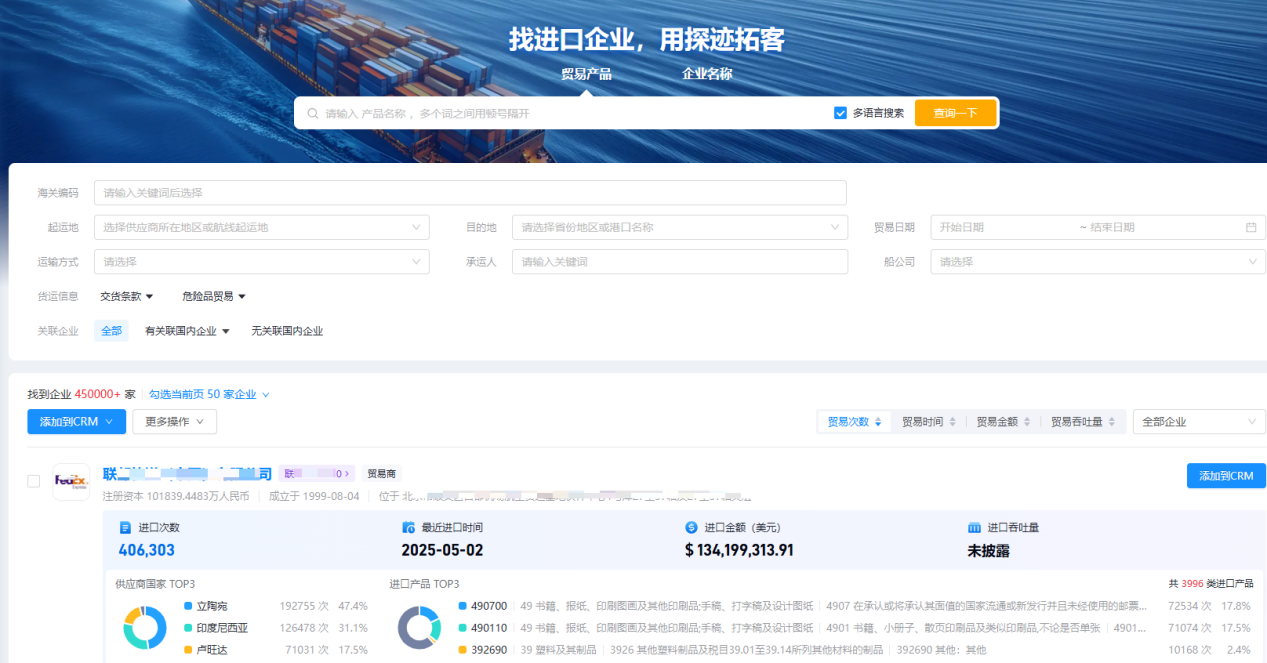The image size is (1267, 663).
Task: Click the 2025-05-02 latest import date
Action: click(x=442, y=550)
